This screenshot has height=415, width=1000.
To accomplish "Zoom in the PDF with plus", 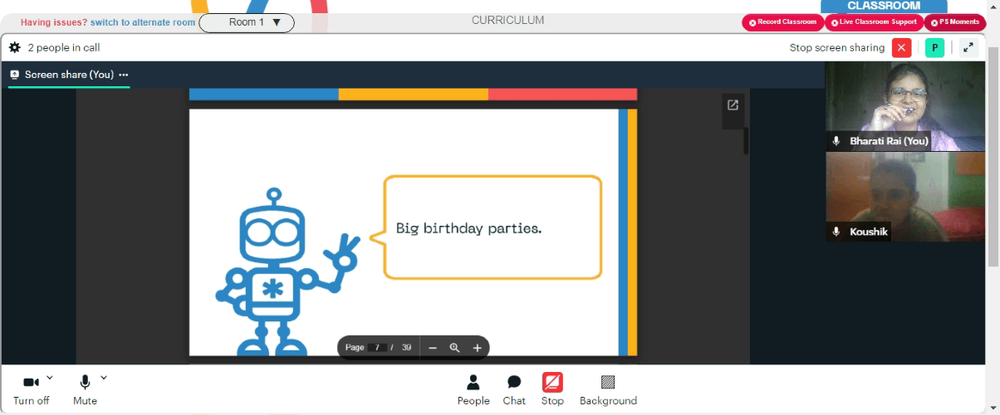I will click(x=477, y=347).
